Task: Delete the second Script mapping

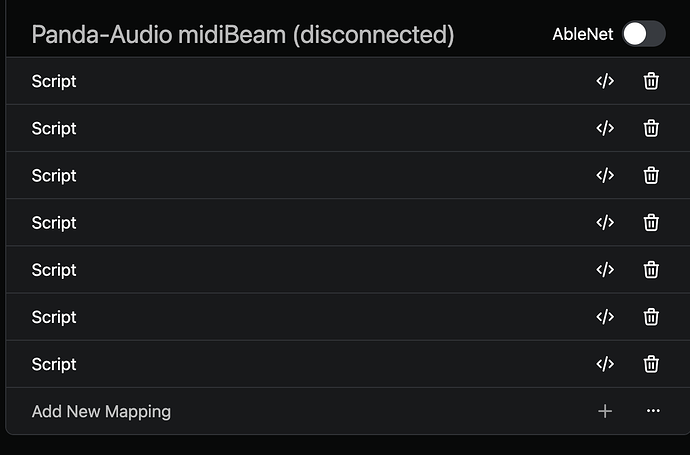Action: 651,128
